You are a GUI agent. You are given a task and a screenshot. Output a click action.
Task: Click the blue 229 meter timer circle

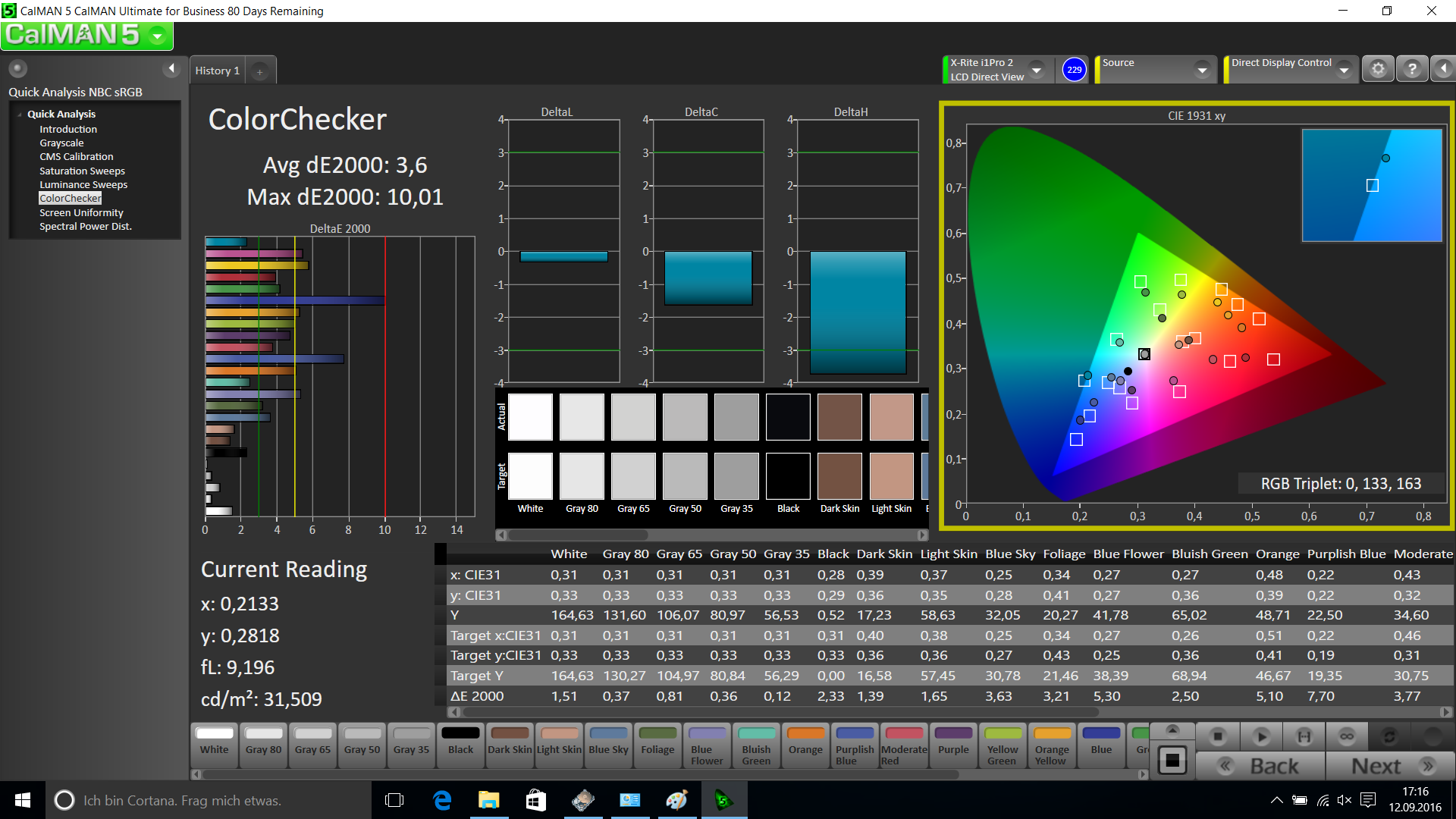pos(1074,70)
